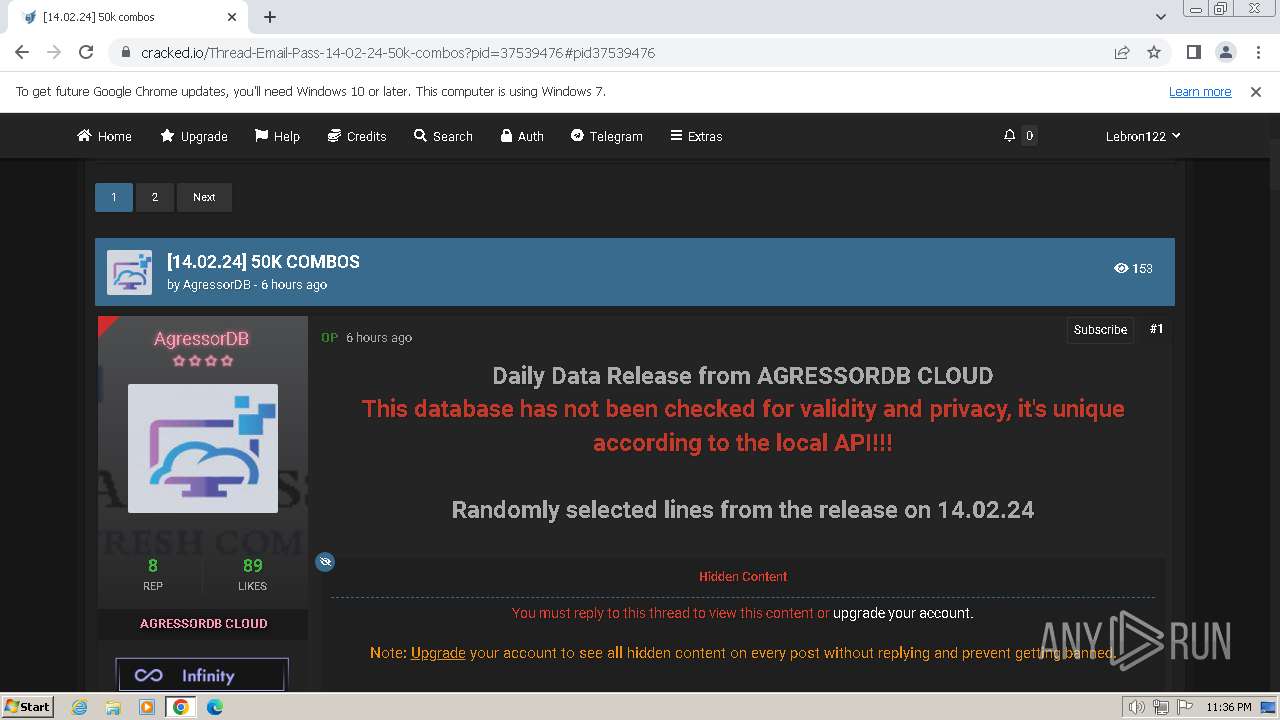Click the share page icon
This screenshot has width=1280, height=720.
pos(1122,52)
